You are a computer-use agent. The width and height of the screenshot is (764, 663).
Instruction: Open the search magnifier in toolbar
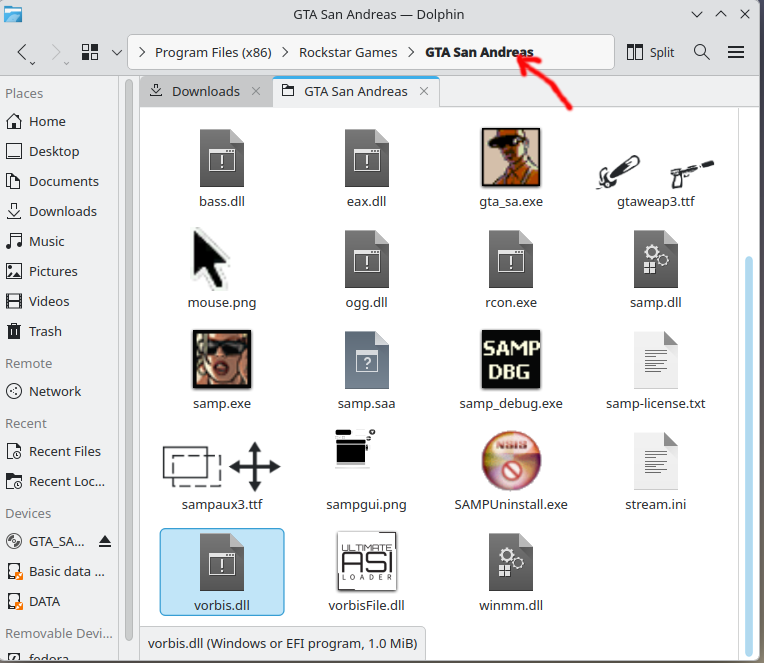coord(701,52)
